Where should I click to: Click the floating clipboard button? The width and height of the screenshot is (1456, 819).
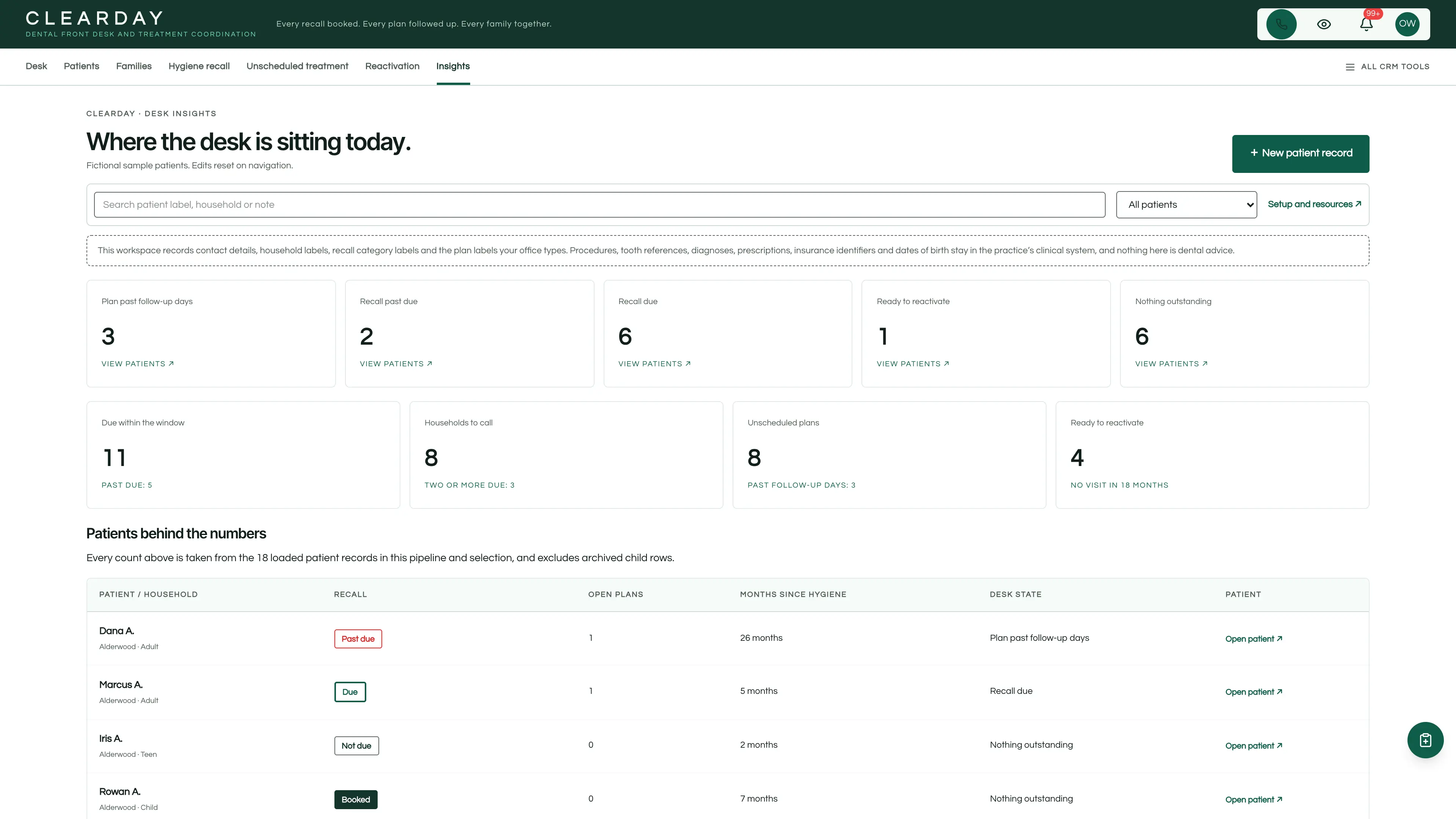click(x=1425, y=740)
